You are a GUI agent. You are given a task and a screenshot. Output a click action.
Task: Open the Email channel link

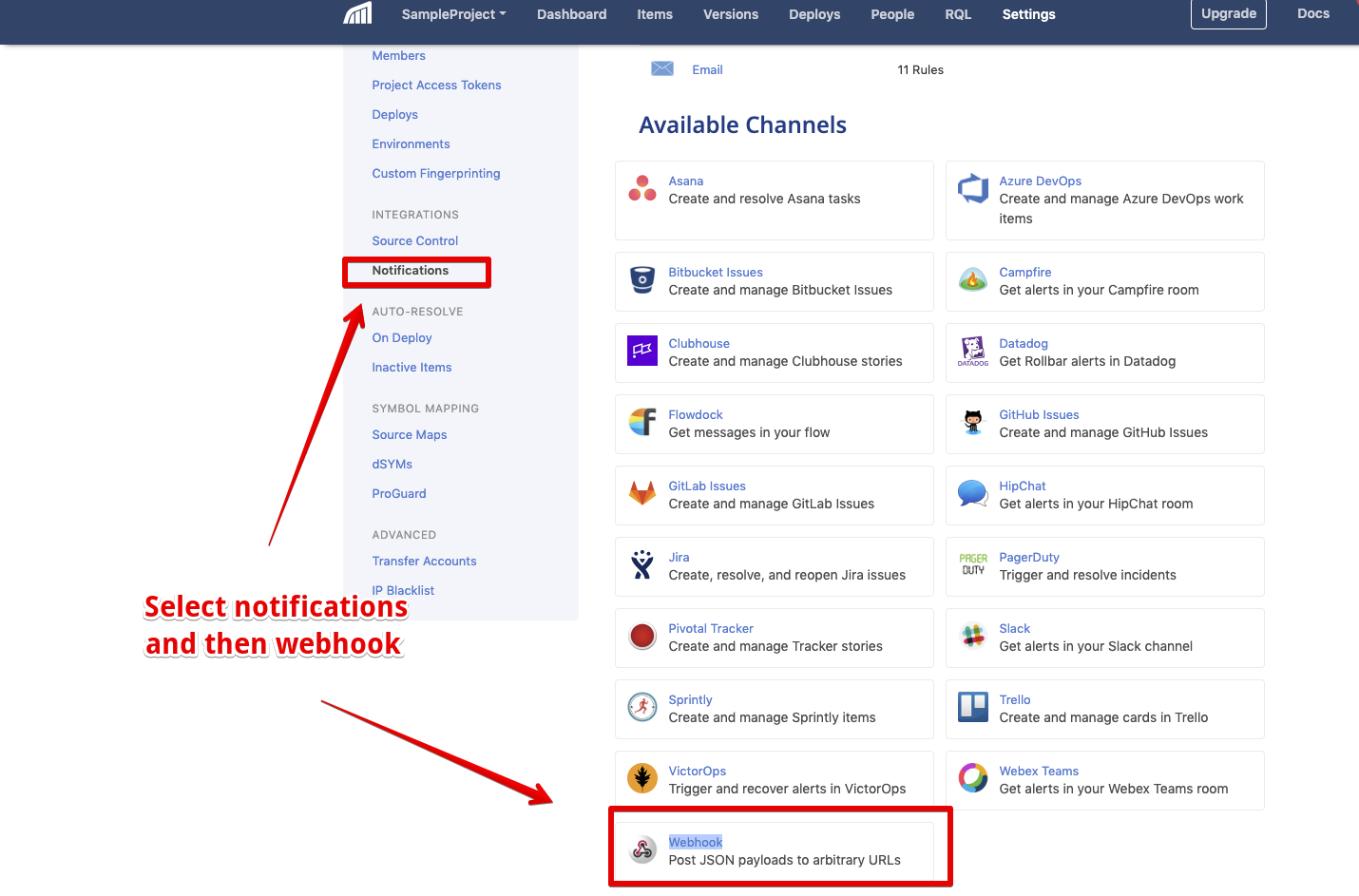point(707,70)
